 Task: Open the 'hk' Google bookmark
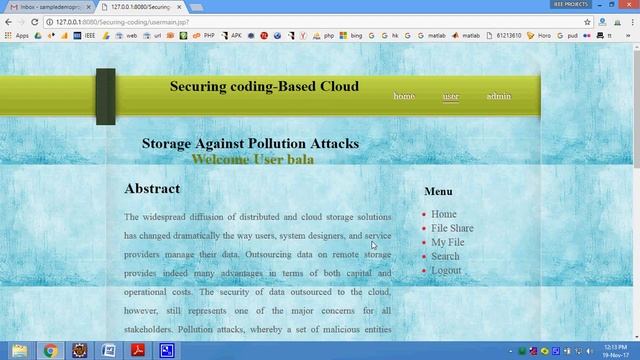coord(390,36)
